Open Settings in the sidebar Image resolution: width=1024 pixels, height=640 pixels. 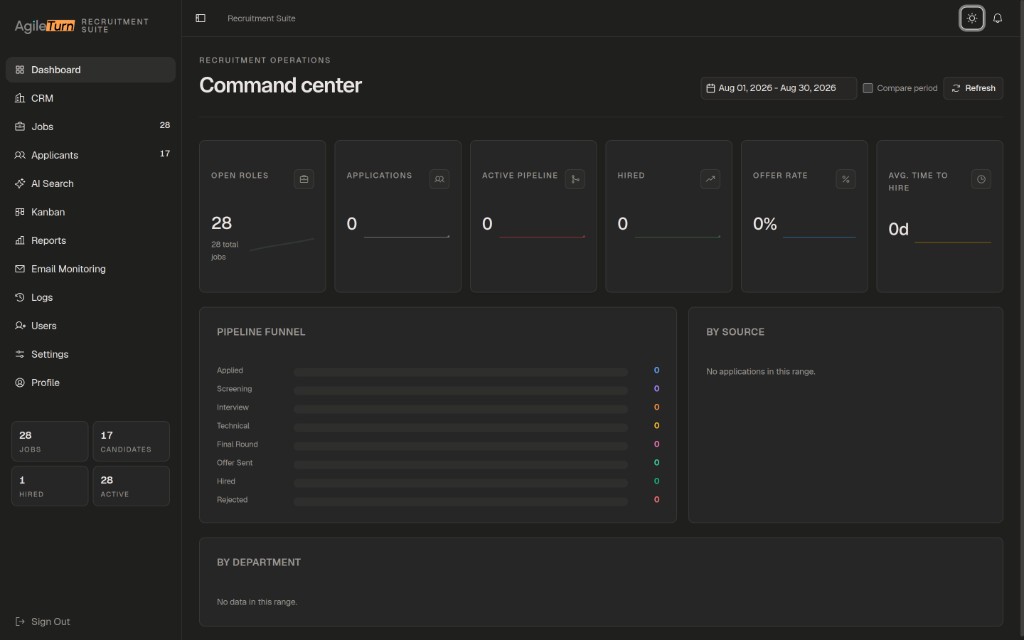pos(91,354)
